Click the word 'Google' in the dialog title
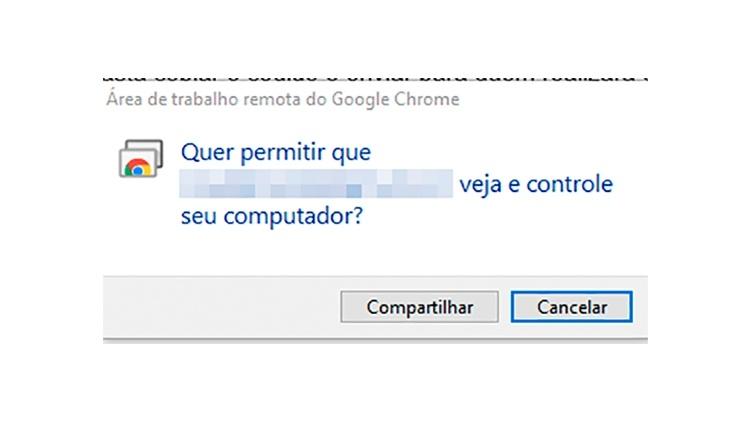The width and height of the screenshot is (750, 421). click(361, 100)
